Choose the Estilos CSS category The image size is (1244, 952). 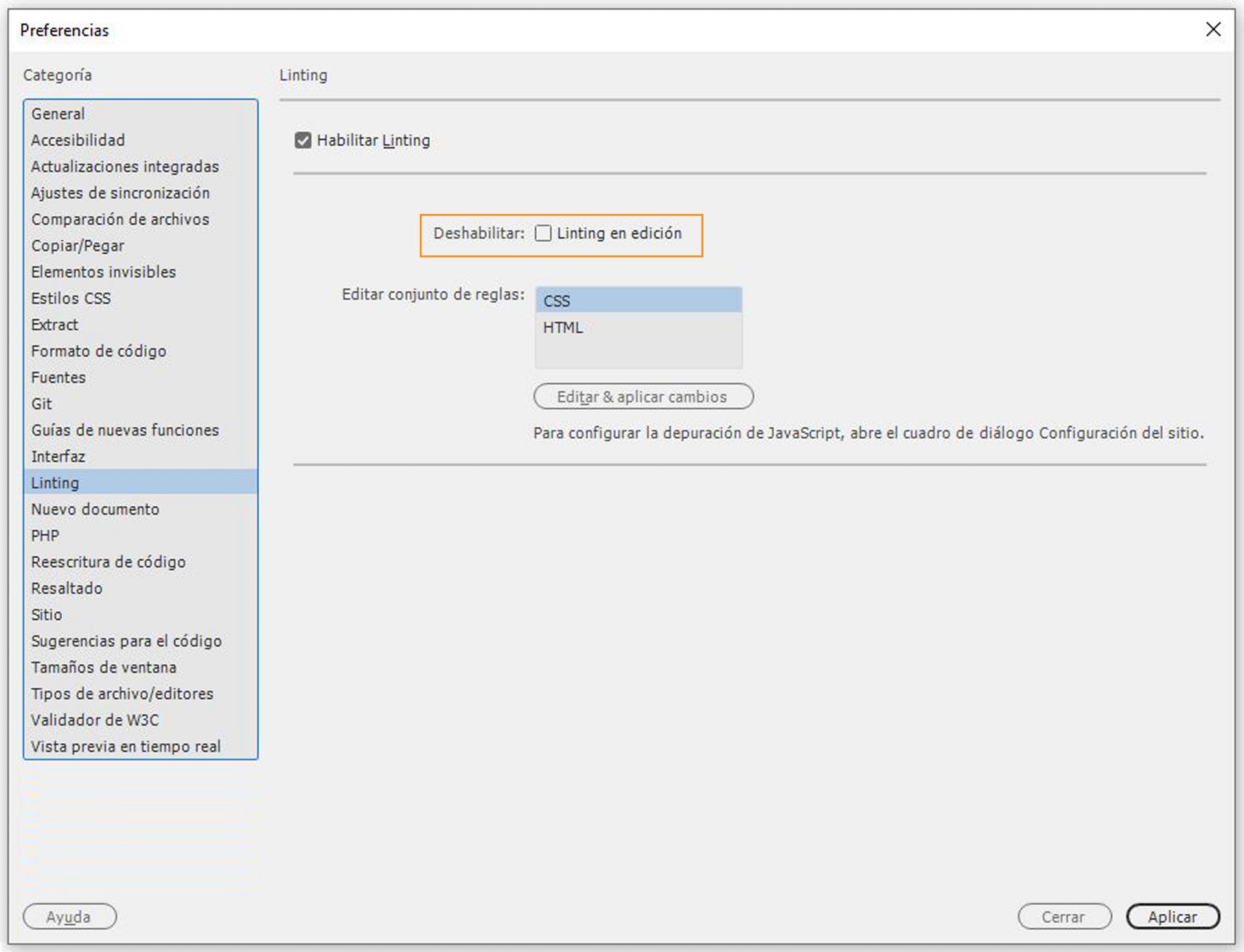click(71, 299)
